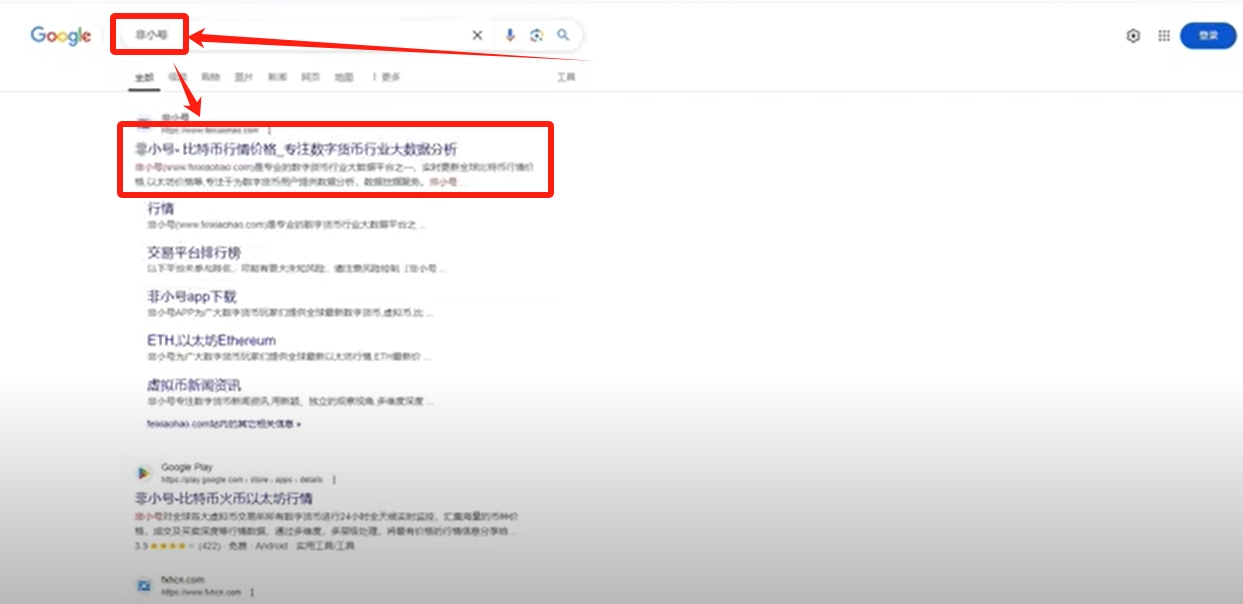Open the Google apps grid icon

pos(1164,36)
